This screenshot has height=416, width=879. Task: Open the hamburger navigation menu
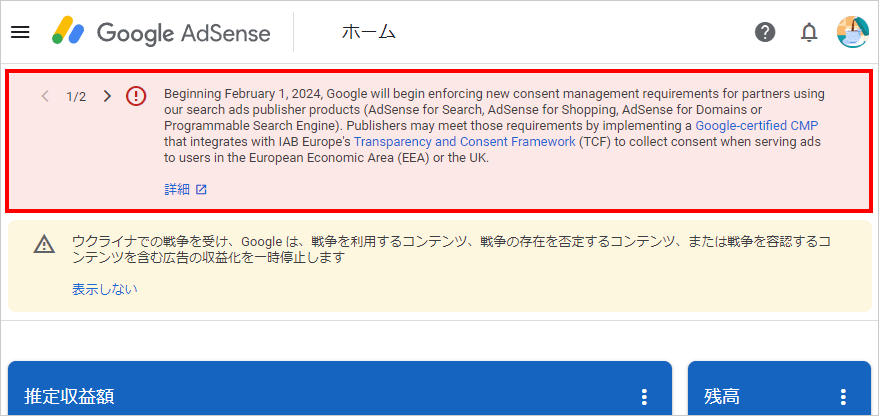tap(20, 33)
